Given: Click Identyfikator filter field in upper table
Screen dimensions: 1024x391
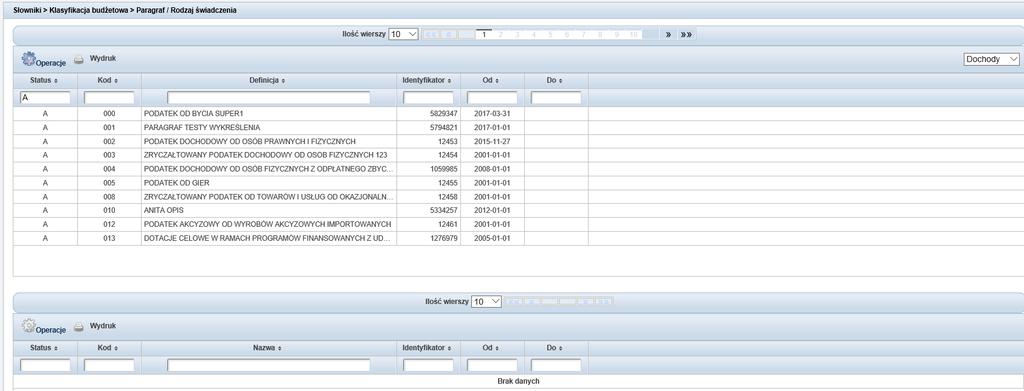Looking at the screenshot, I should coord(428,97).
